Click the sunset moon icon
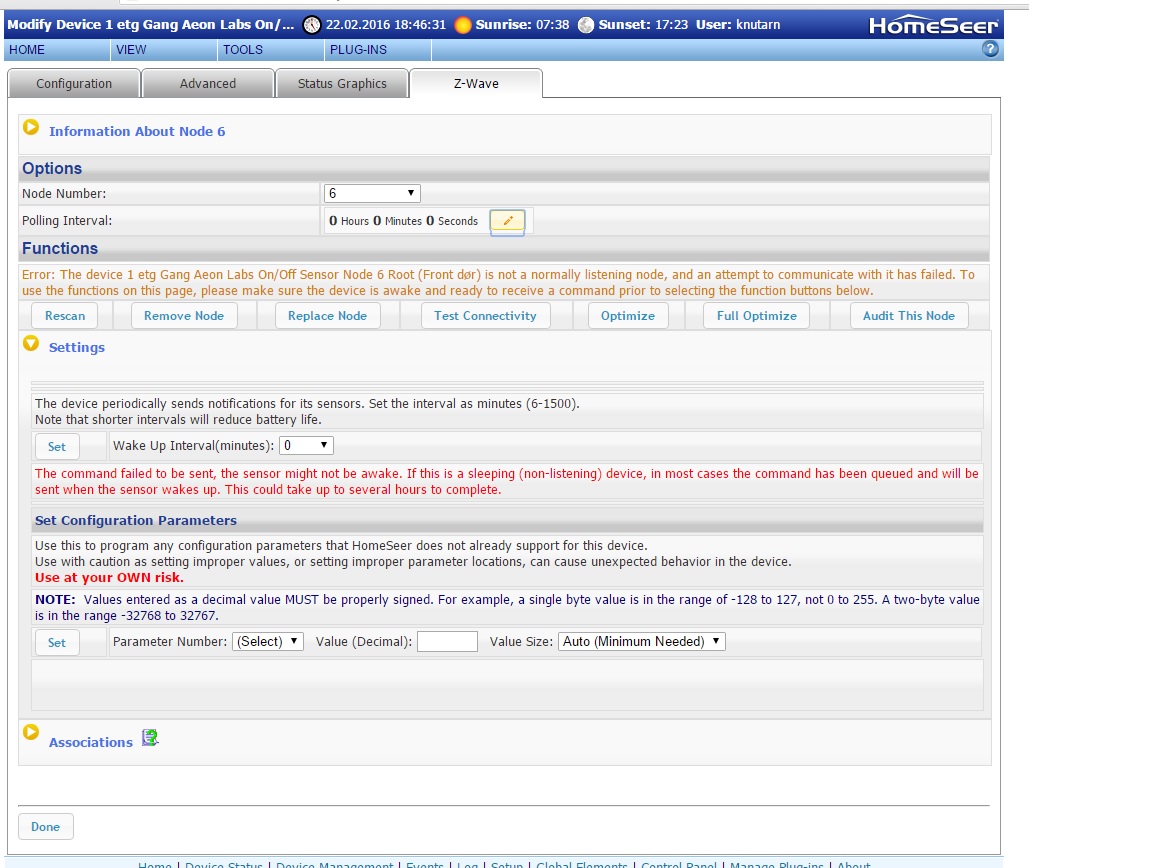 coord(586,25)
